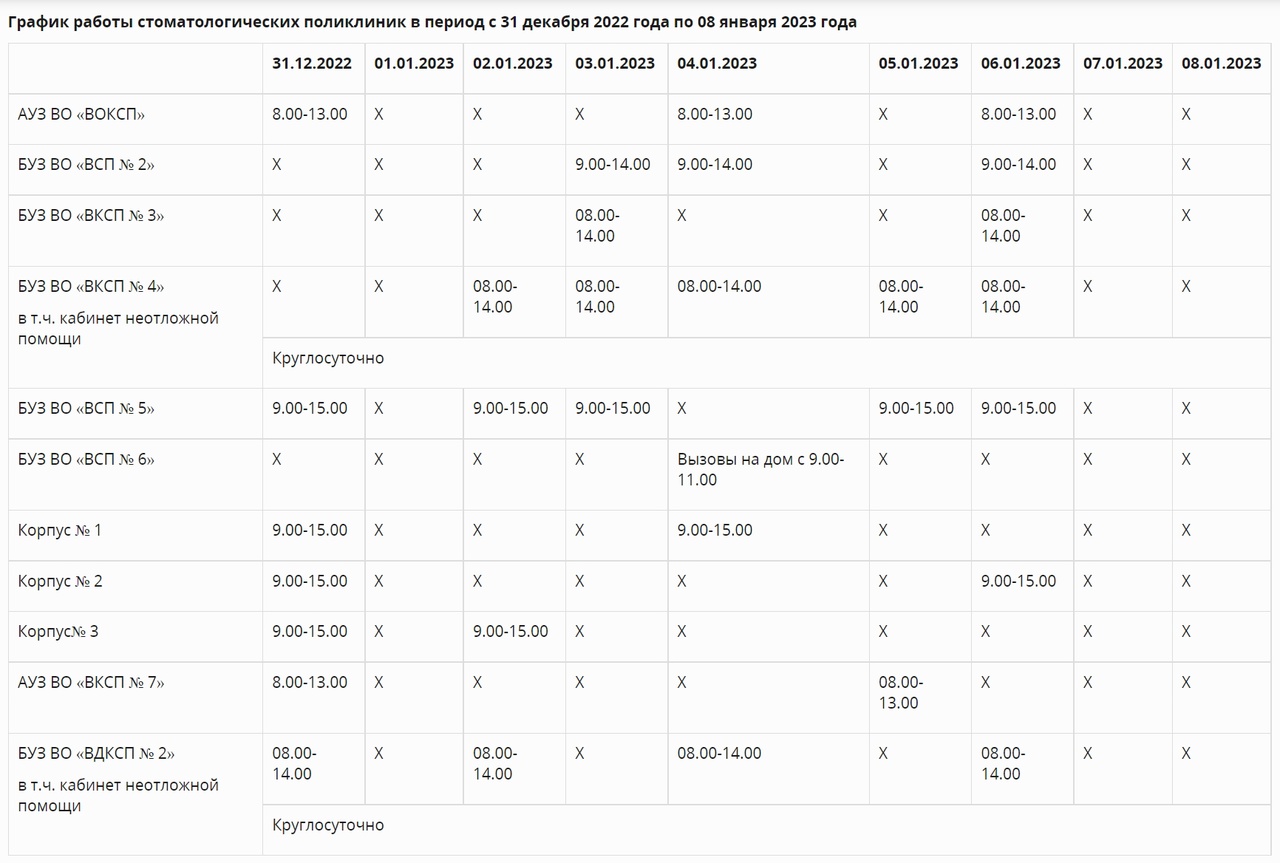Click the 08.00-13.00 cell for ВКСП № 7
The height and width of the screenshot is (863, 1280).
[x=900, y=692]
